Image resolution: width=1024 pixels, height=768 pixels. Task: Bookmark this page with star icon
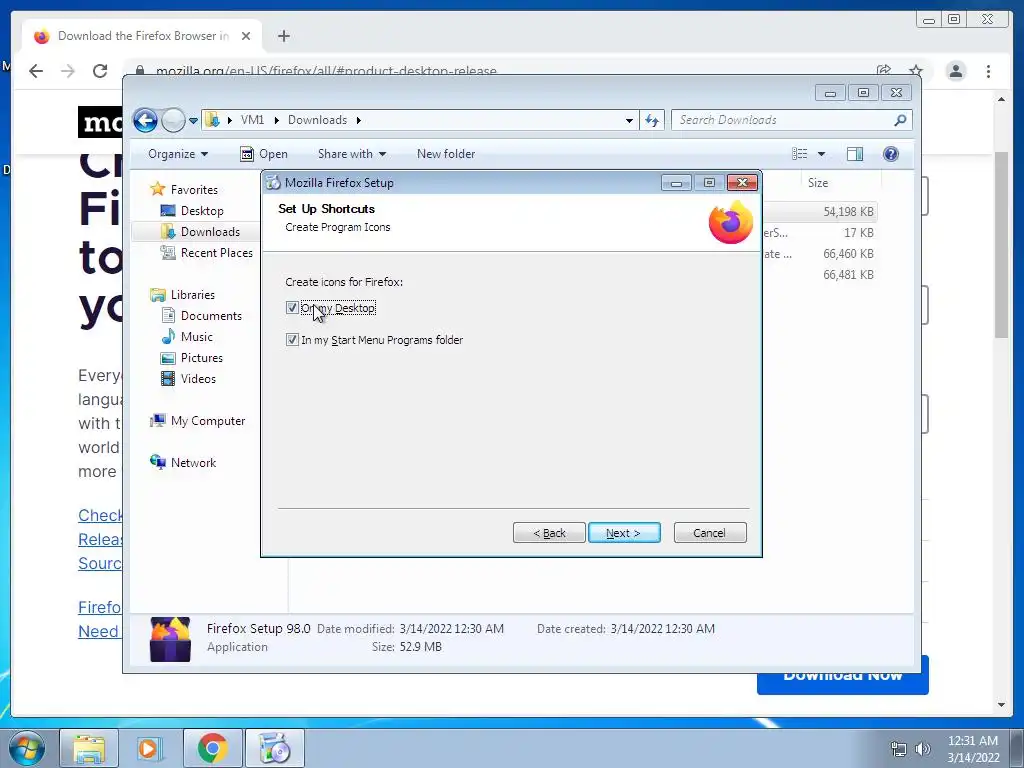click(x=916, y=71)
